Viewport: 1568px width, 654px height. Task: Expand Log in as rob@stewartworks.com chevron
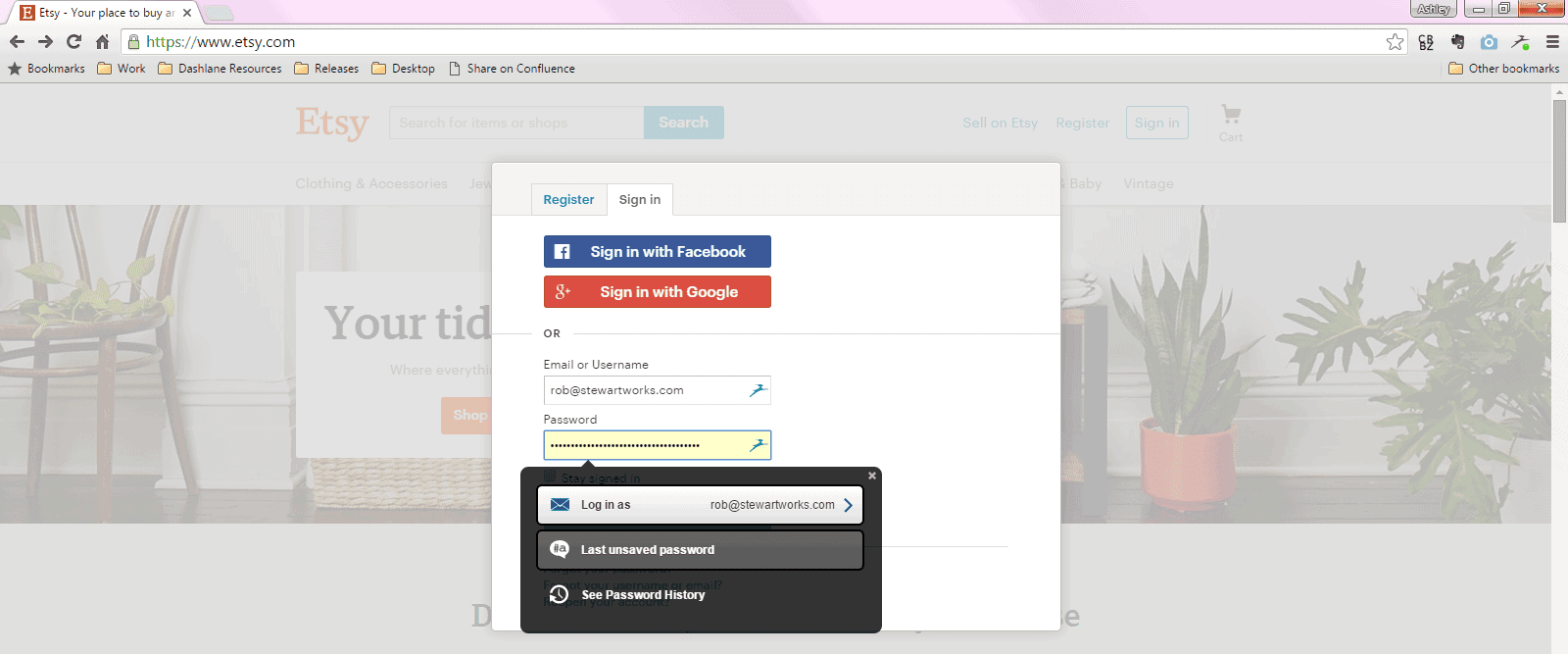click(849, 505)
